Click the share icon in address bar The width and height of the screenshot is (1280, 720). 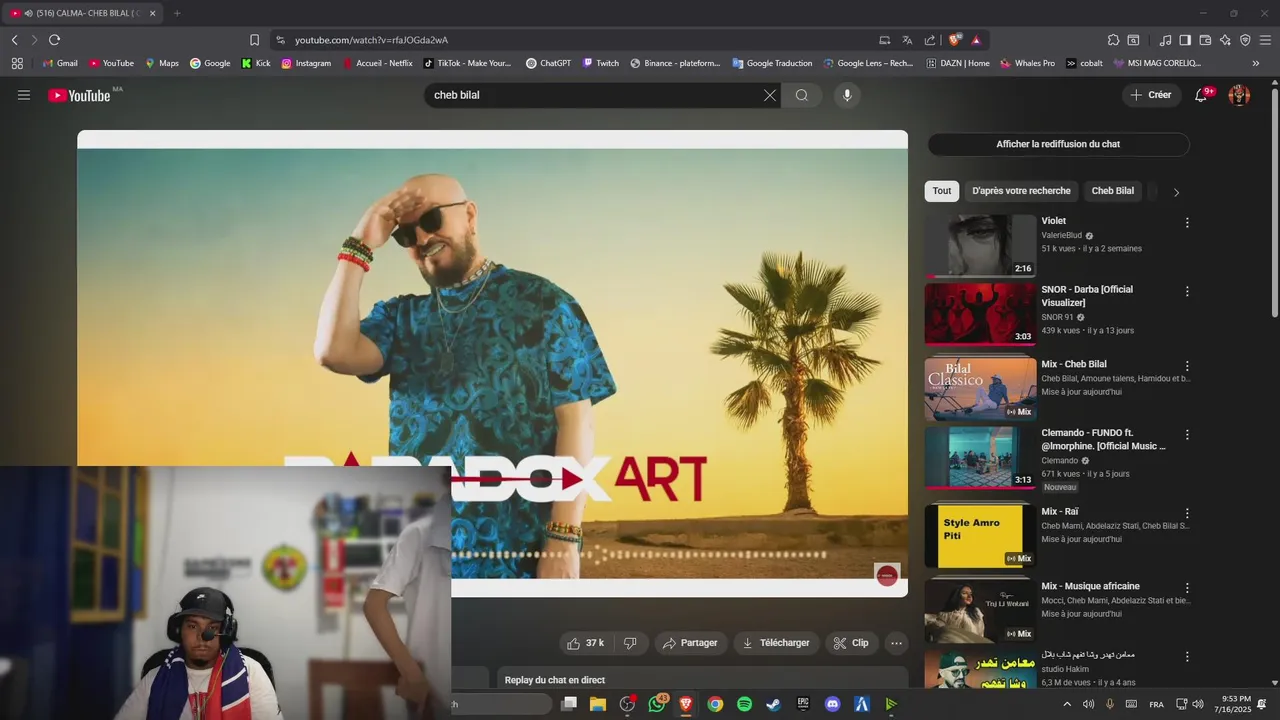pos(930,40)
